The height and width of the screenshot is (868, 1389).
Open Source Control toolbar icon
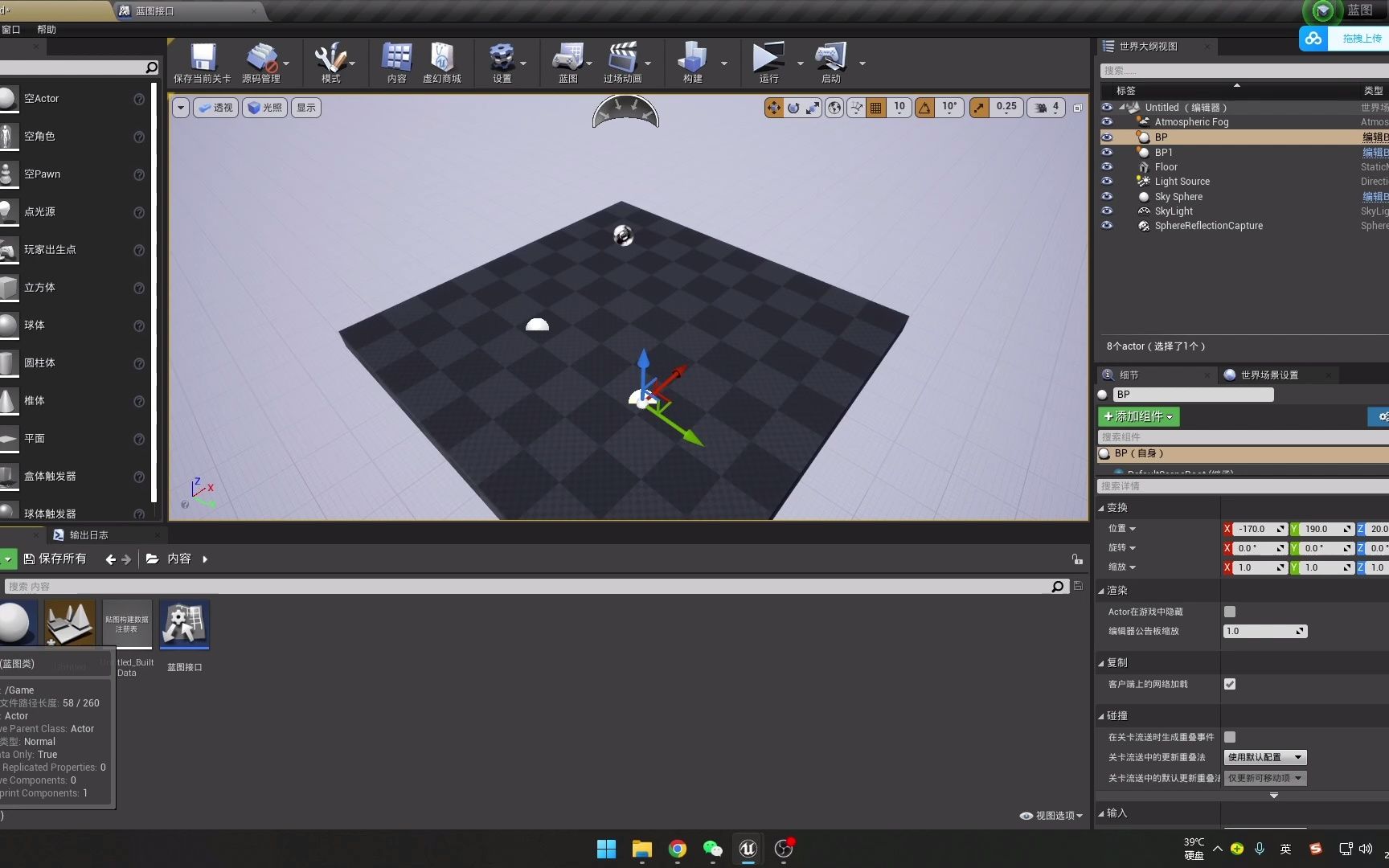pyautogui.click(x=260, y=63)
